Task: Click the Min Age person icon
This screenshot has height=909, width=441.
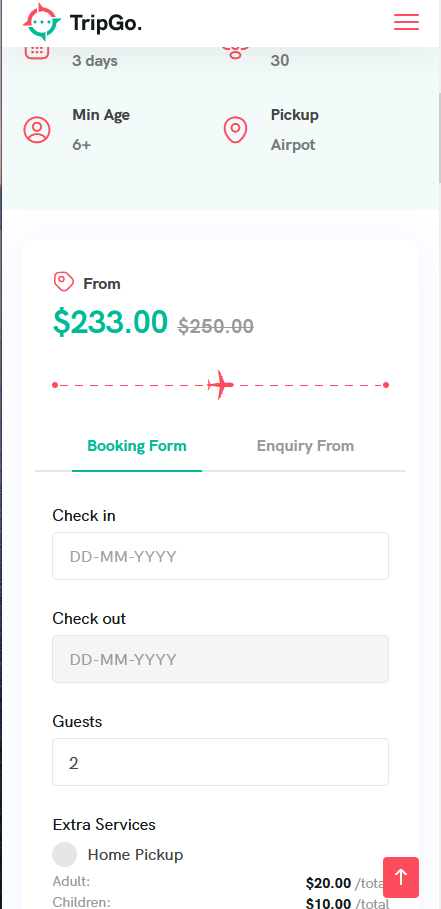Action: click(37, 129)
